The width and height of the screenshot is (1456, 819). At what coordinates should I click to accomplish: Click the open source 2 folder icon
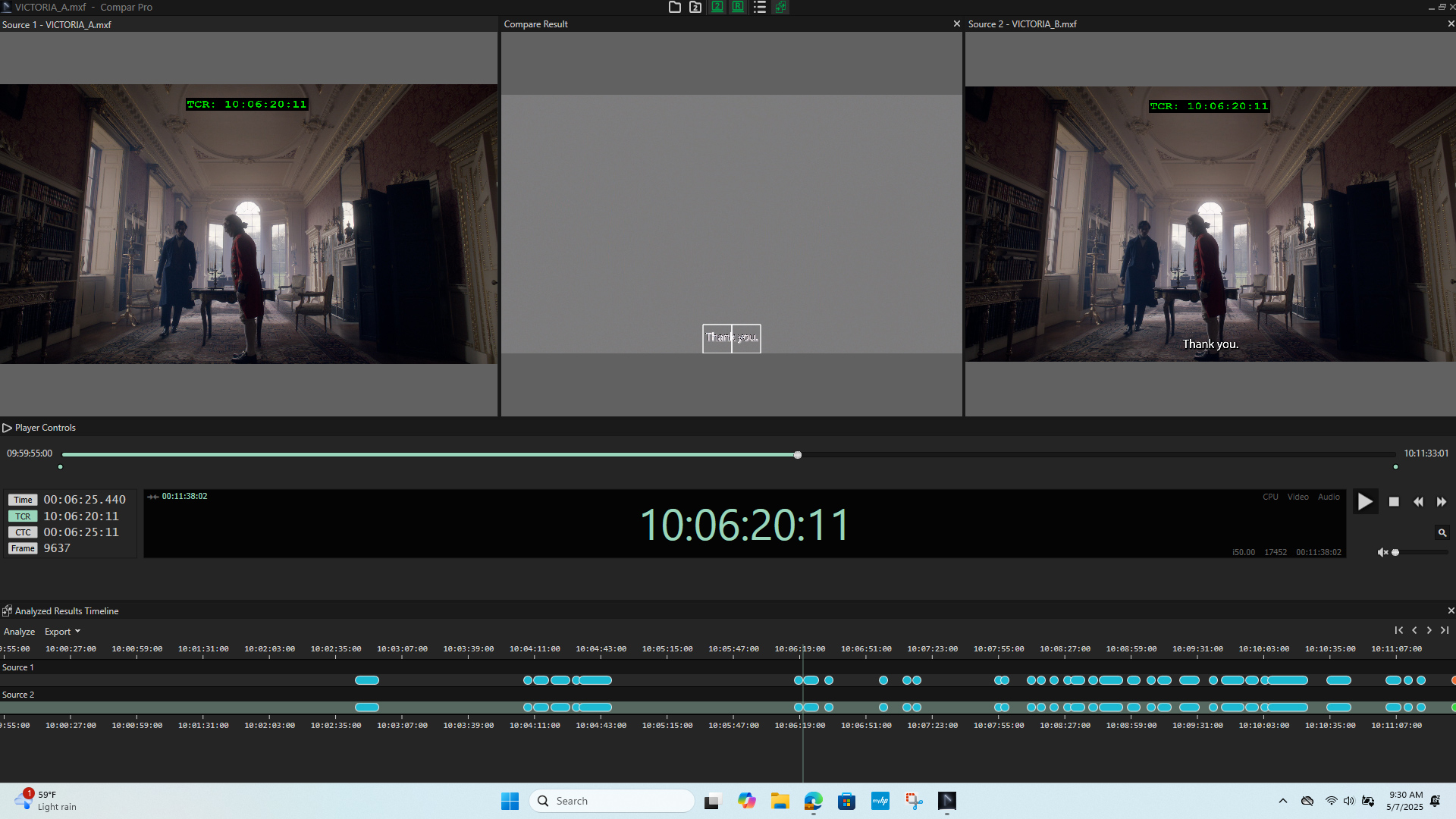[x=695, y=8]
